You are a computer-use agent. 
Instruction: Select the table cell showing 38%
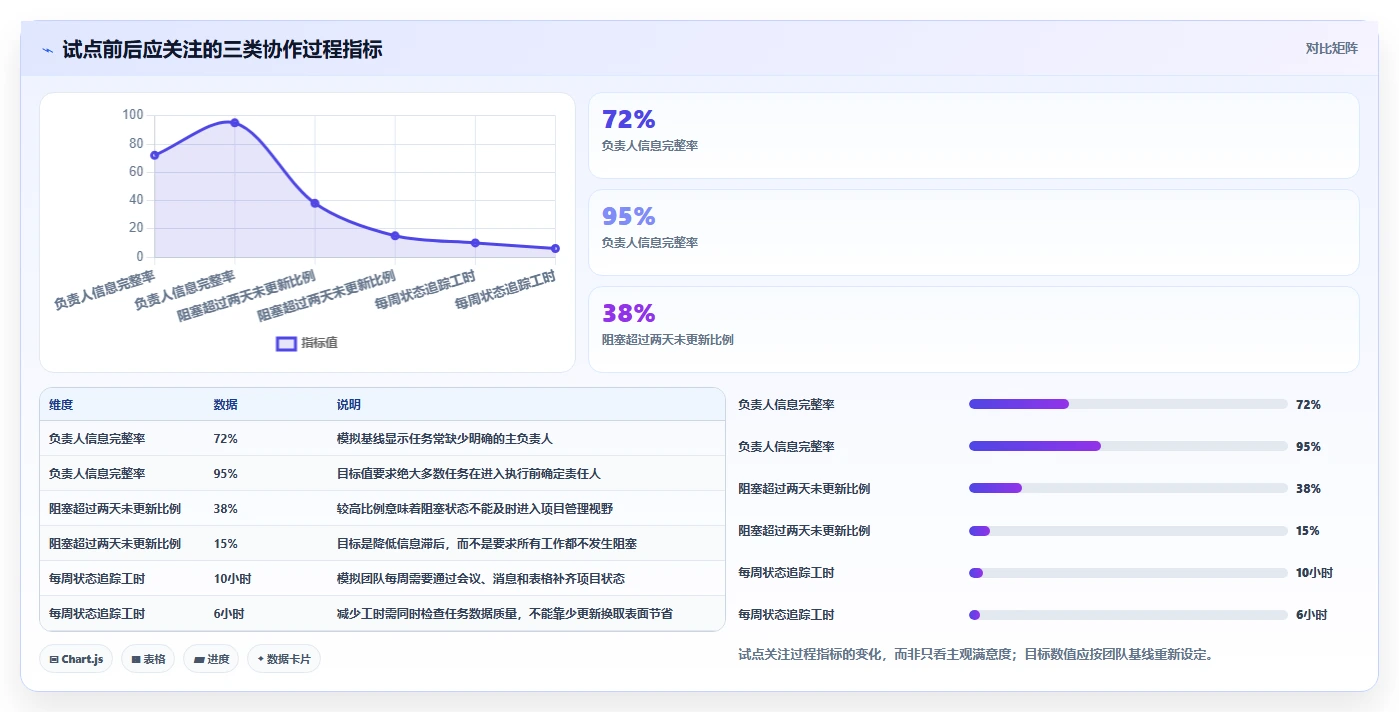coord(225,509)
